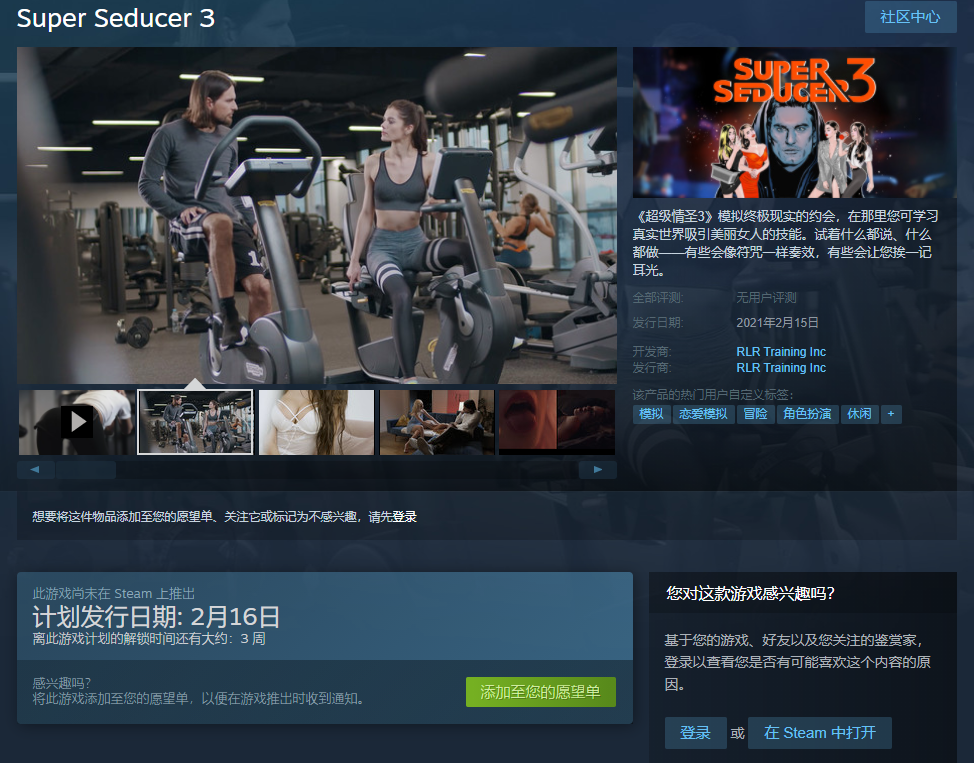Click the Super Seducer 3 page title

point(116,18)
